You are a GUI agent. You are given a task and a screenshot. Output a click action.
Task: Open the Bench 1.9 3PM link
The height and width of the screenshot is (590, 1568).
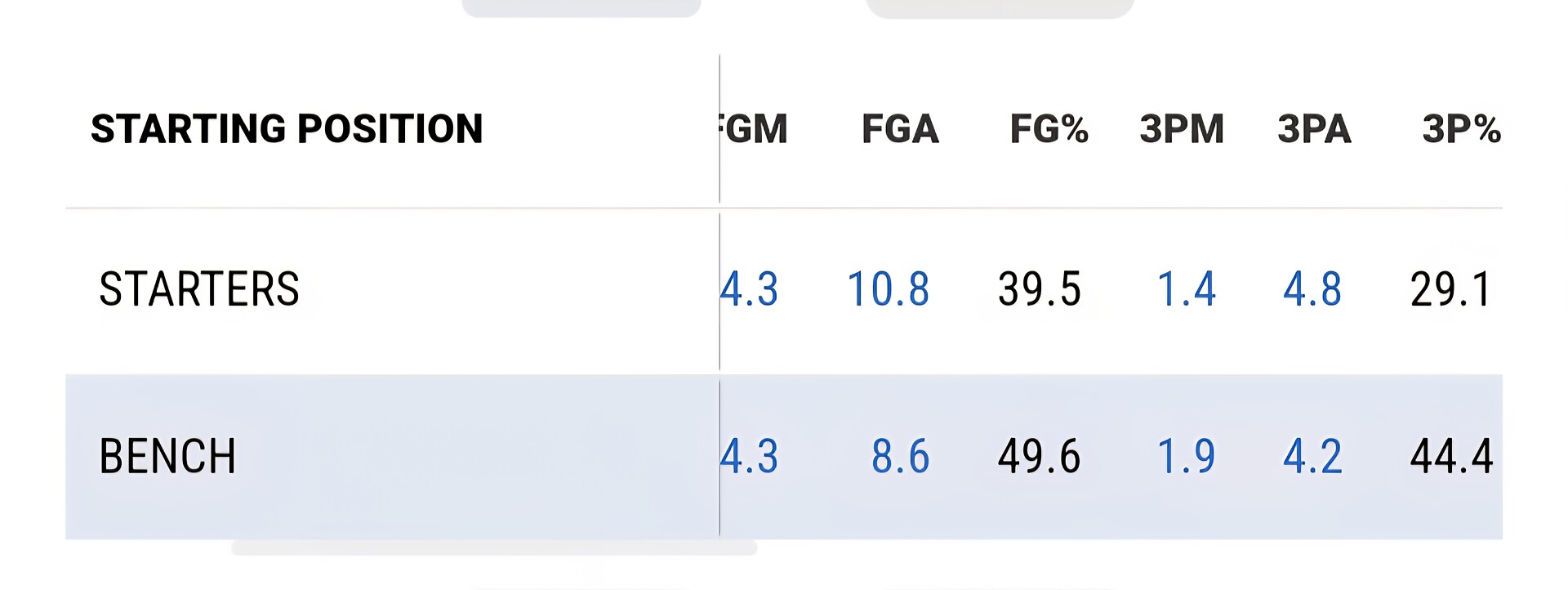click(1187, 456)
